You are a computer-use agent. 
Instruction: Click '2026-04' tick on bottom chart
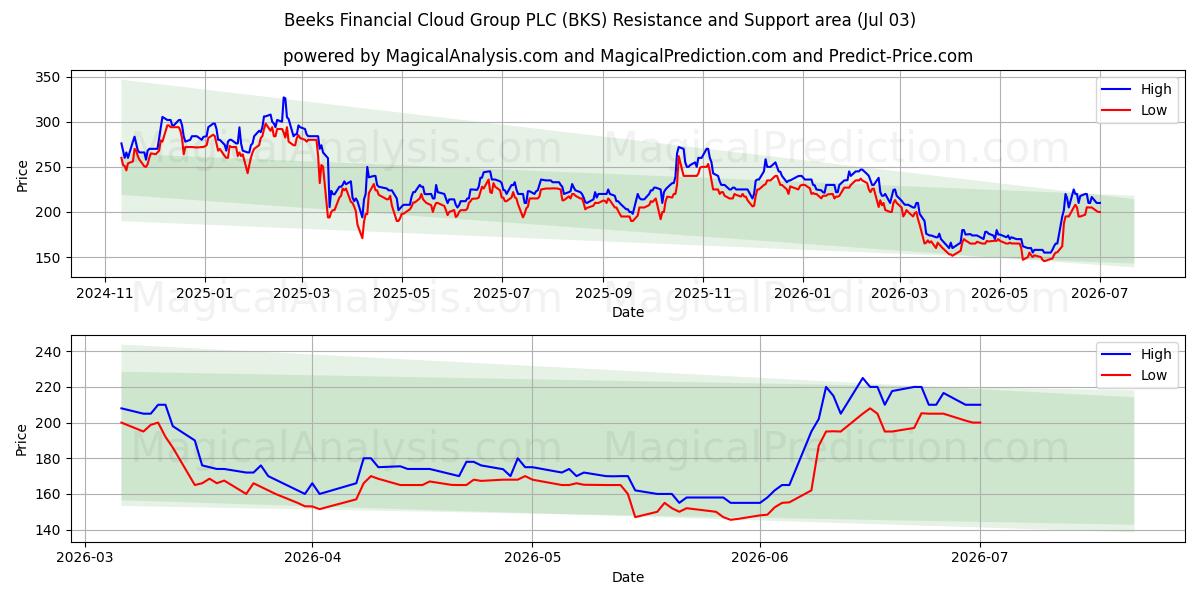(x=312, y=559)
